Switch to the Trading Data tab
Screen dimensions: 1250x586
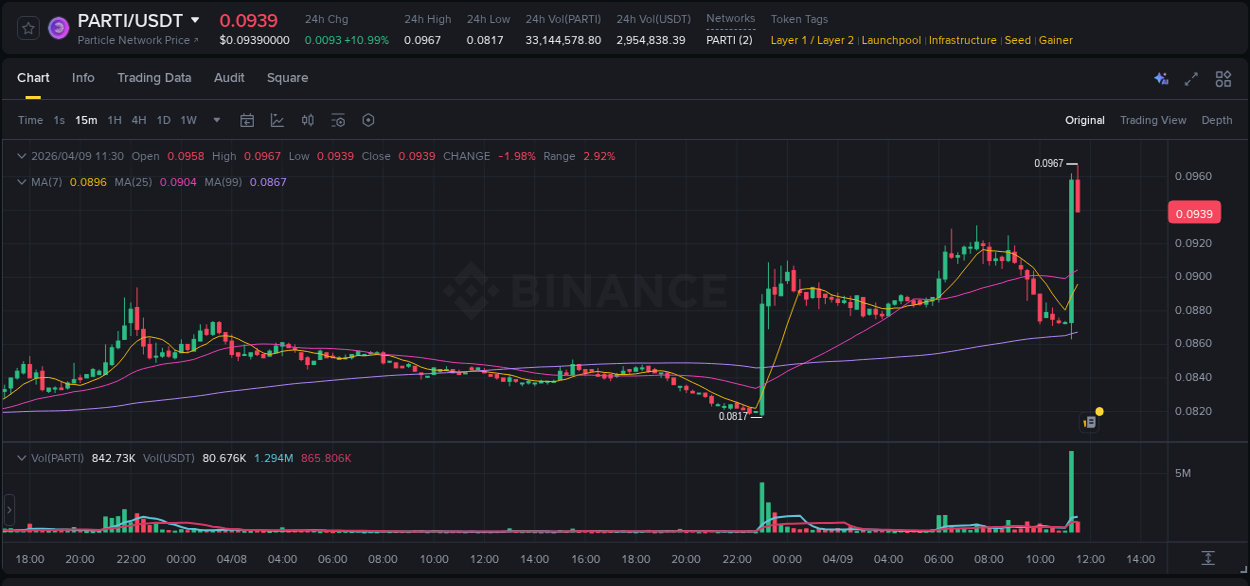(154, 78)
